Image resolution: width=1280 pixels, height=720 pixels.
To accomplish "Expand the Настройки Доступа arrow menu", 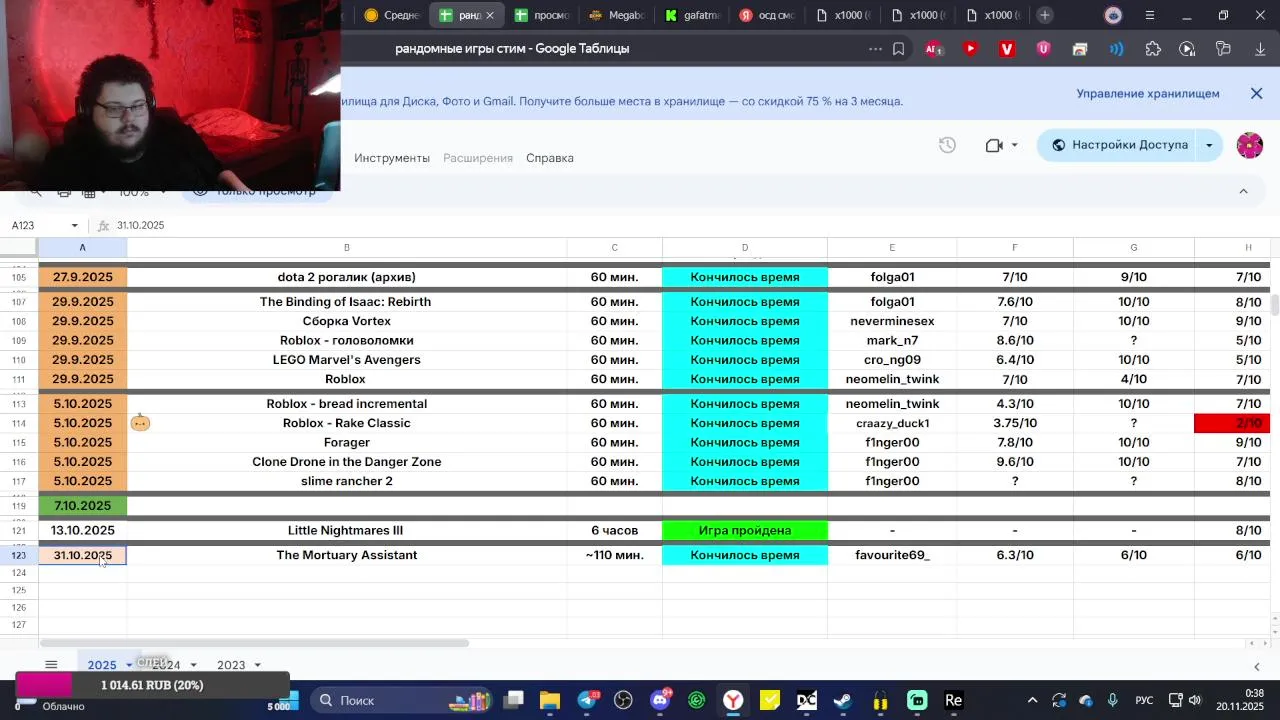I will coord(1209,145).
